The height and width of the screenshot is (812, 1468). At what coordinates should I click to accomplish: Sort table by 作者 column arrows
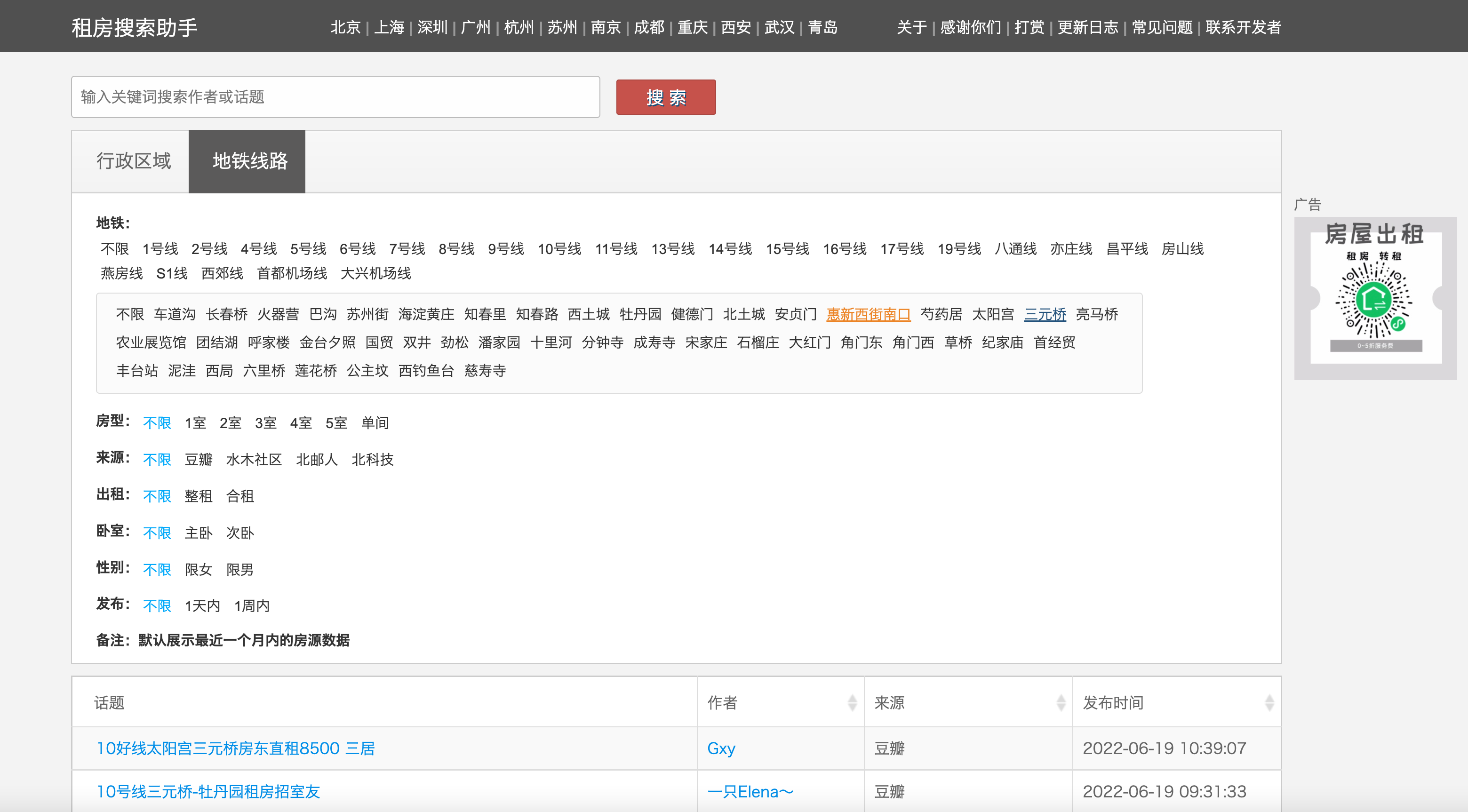point(852,702)
